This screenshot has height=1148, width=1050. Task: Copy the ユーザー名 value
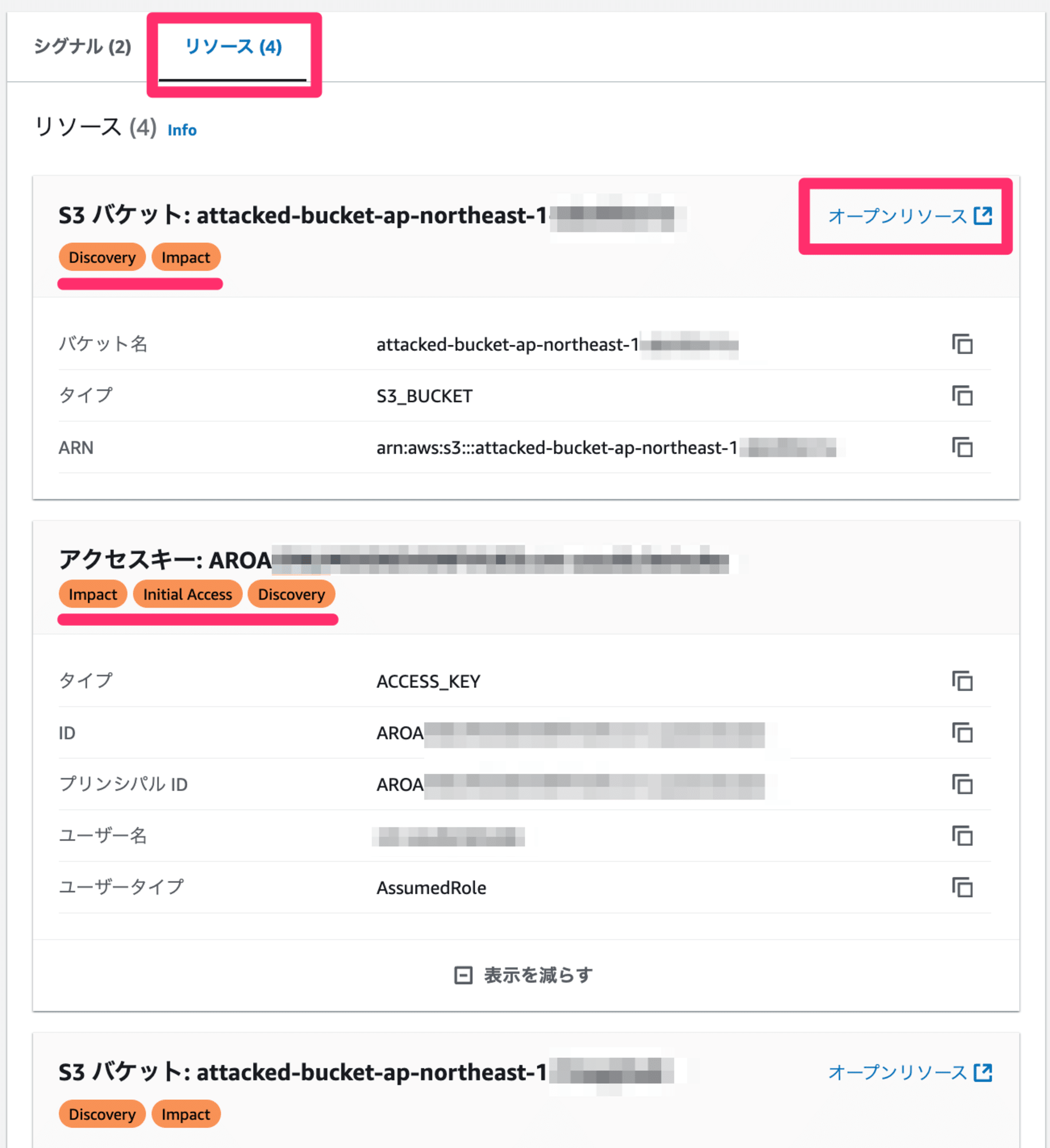tap(962, 836)
